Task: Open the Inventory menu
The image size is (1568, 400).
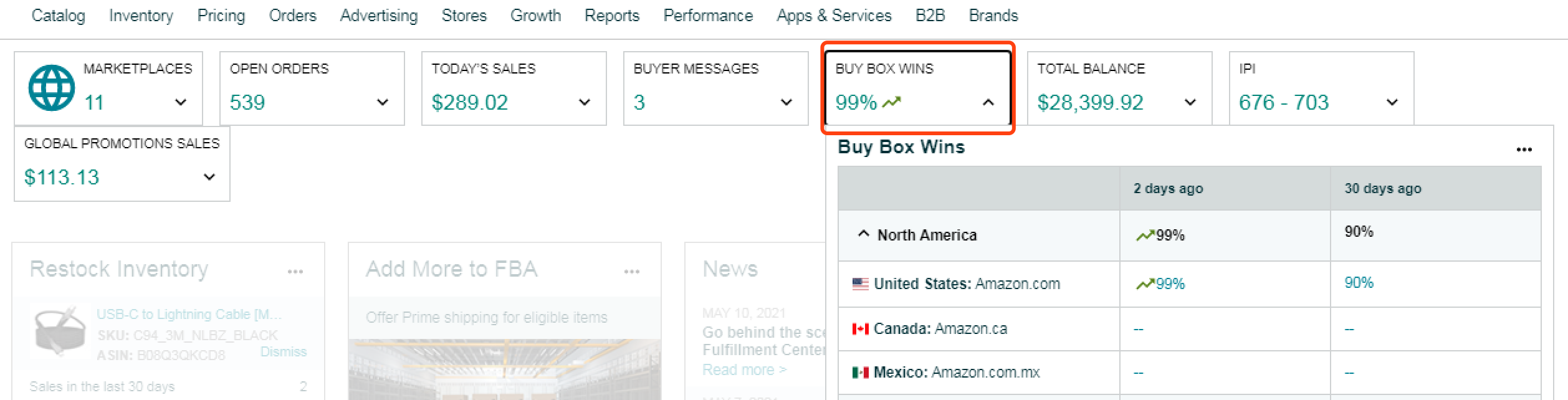Action: coord(141,16)
